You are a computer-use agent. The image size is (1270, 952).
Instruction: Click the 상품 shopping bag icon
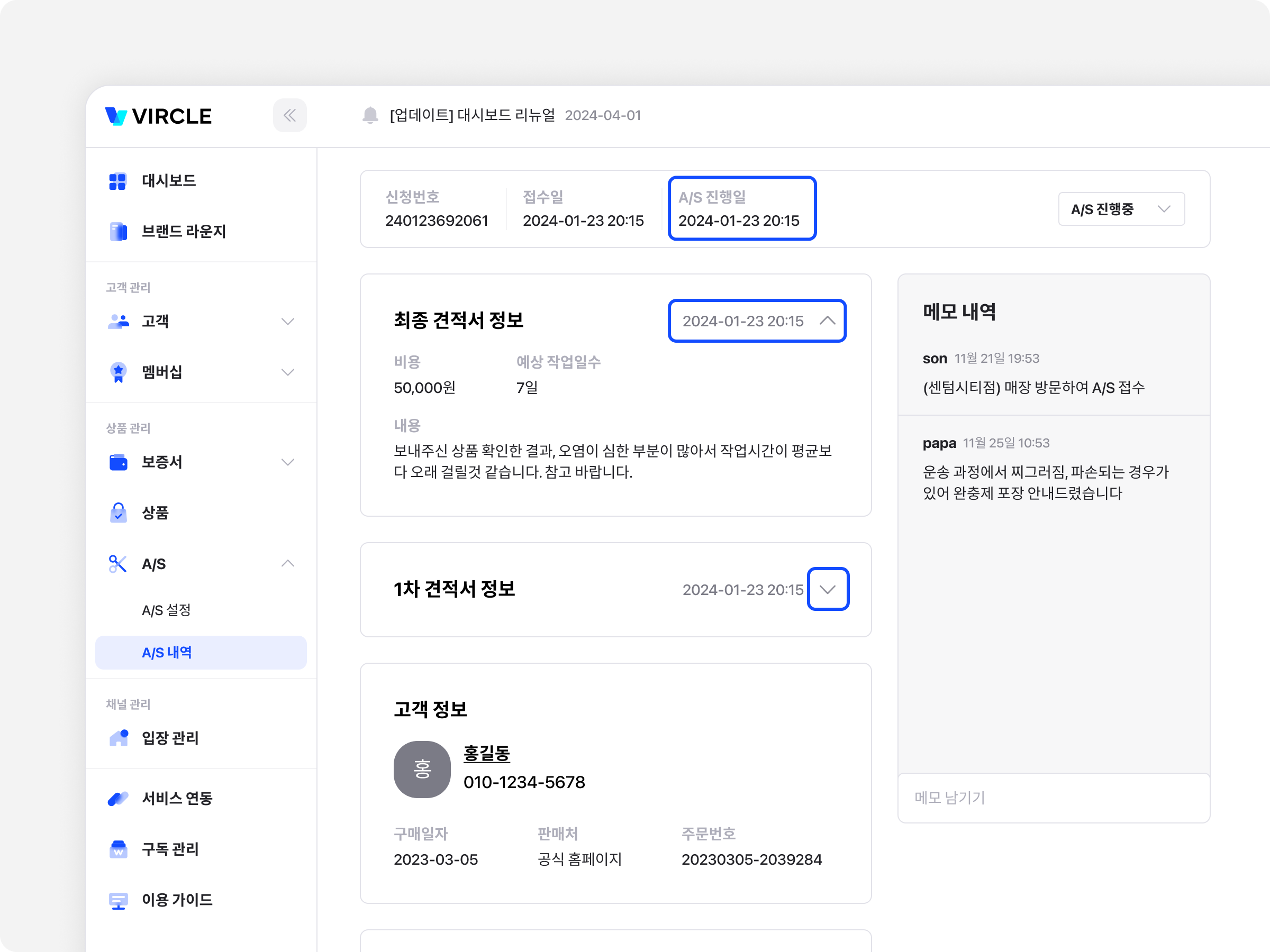[117, 513]
